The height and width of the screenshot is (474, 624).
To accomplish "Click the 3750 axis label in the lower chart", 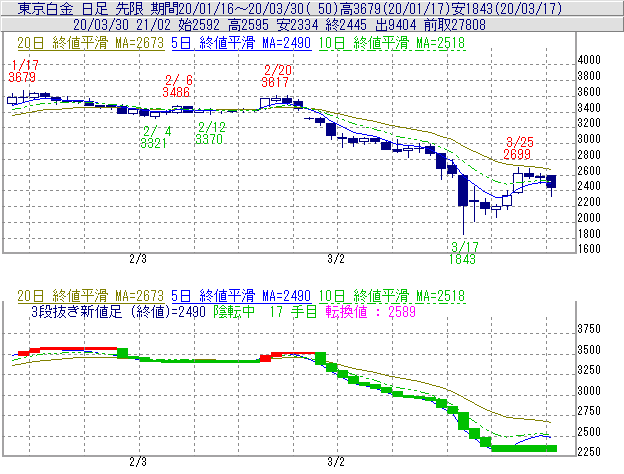I will (589, 329).
